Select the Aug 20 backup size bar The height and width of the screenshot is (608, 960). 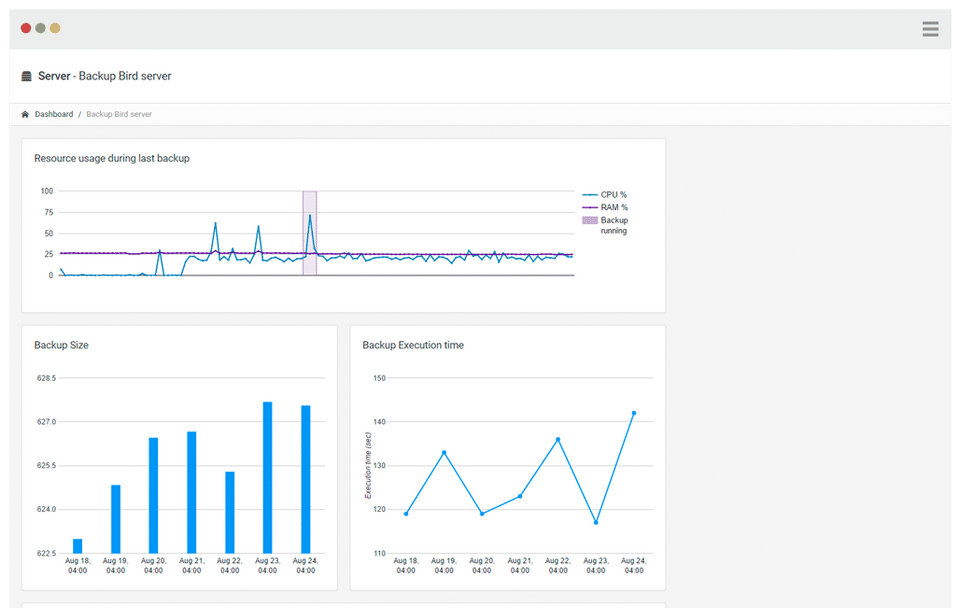(x=154, y=496)
